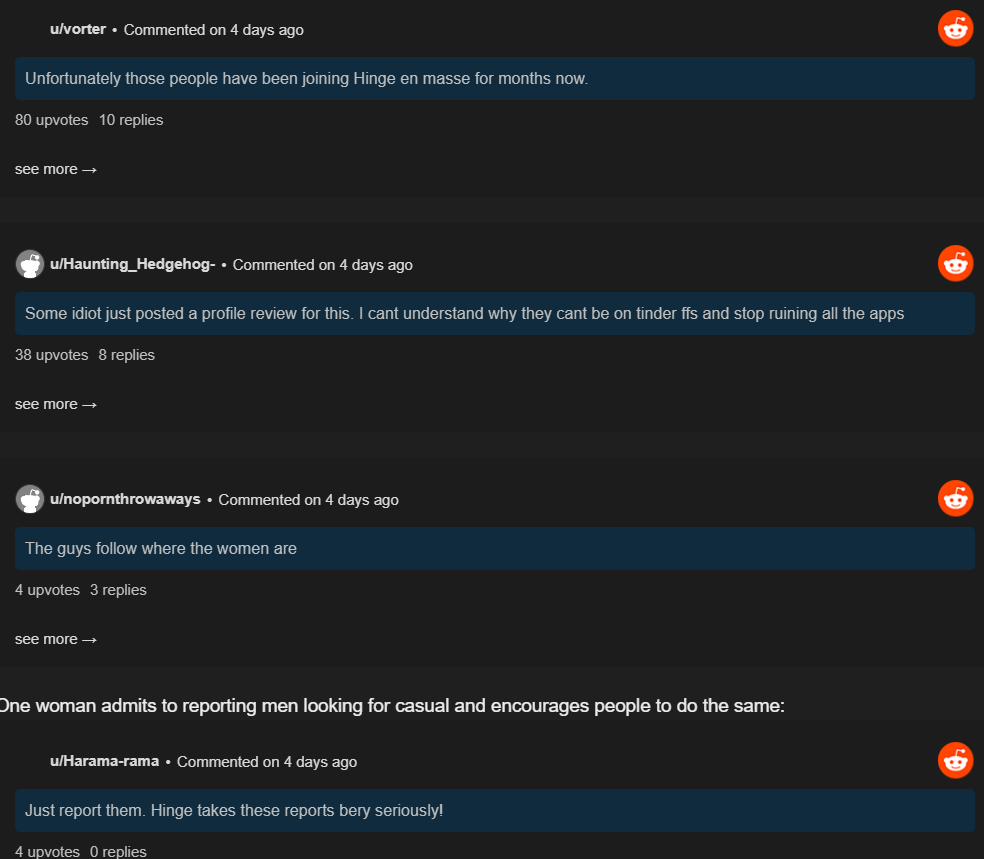Visit u/nopornthrowaways profile link

click(x=125, y=499)
